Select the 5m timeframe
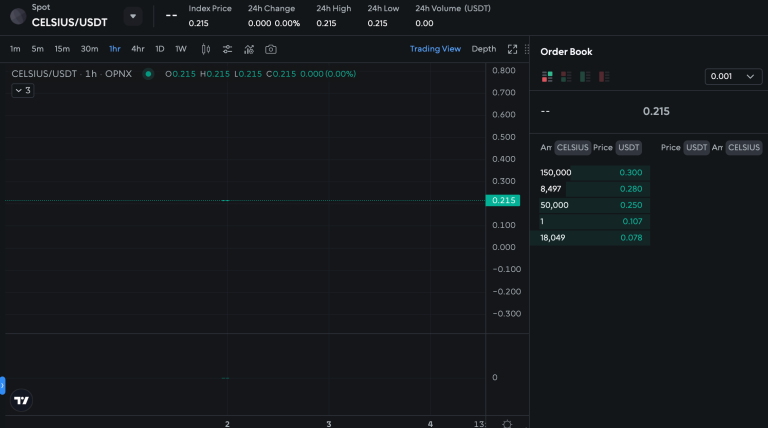The height and width of the screenshot is (428, 768). (37, 49)
